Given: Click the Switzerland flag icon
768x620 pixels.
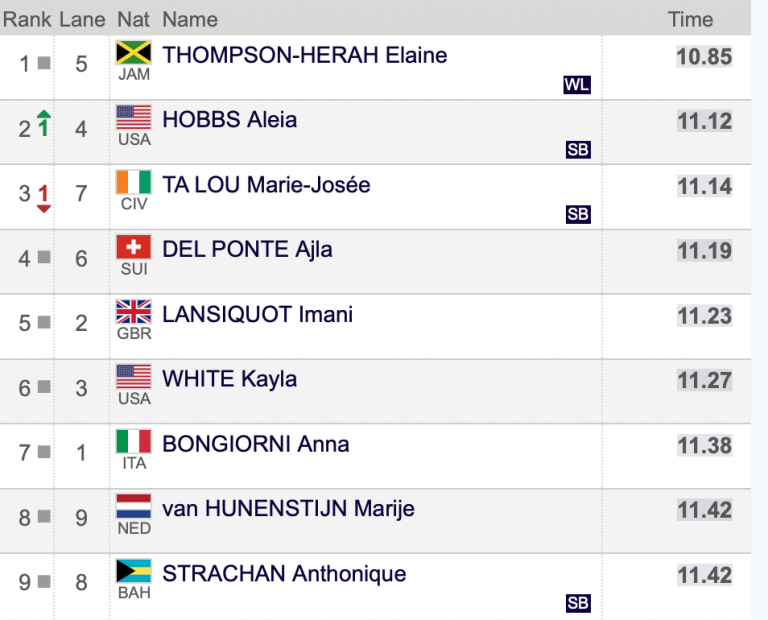Looking at the screenshot, I should pyautogui.click(x=134, y=247).
